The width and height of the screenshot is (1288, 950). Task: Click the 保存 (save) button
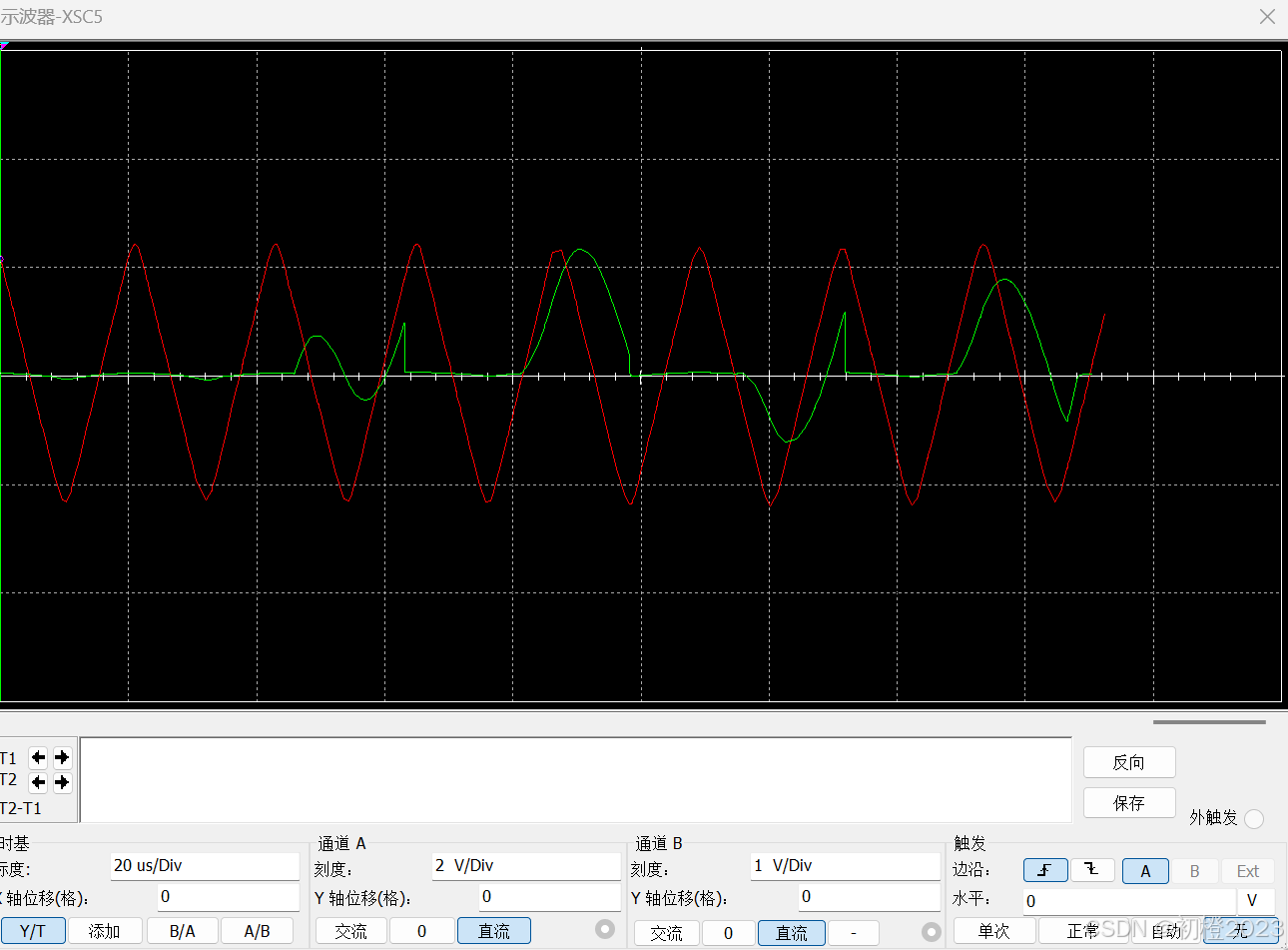[1129, 803]
